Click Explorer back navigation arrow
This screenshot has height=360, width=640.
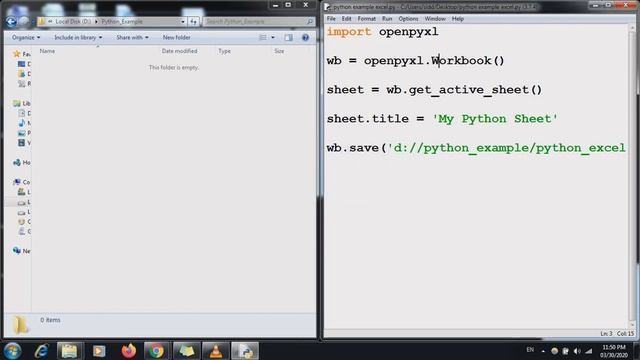click(x=11, y=22)
